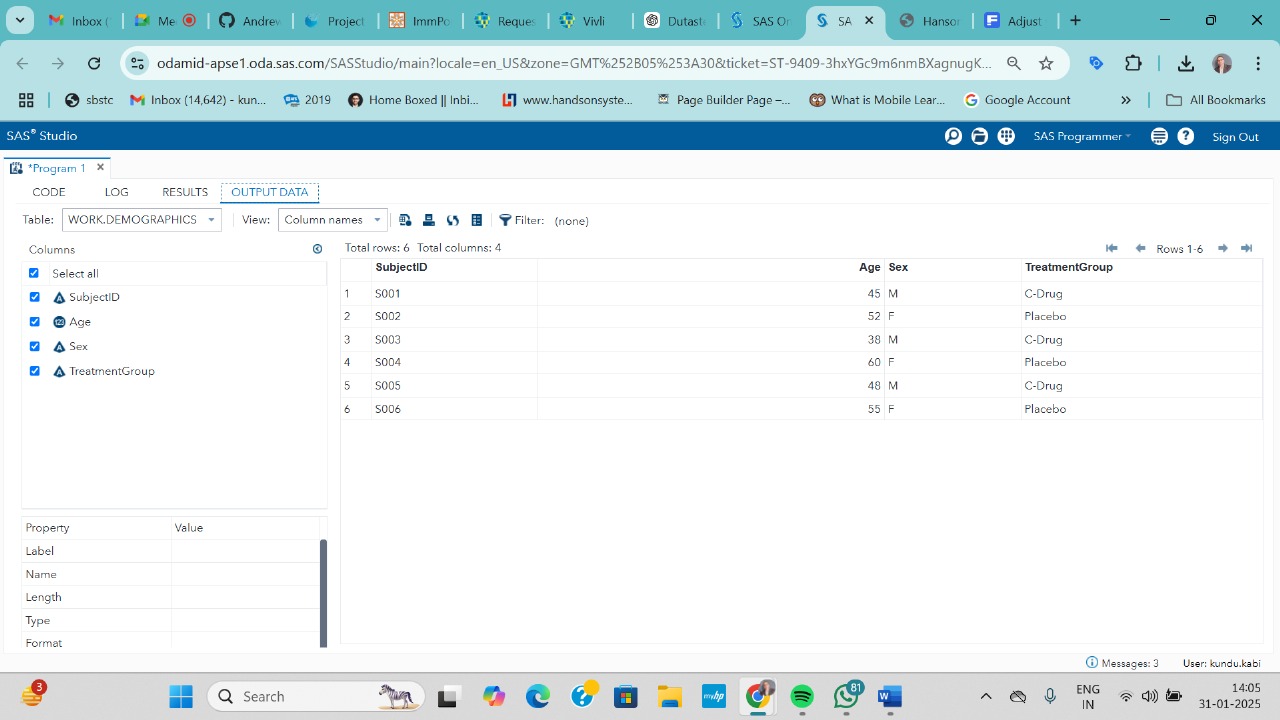1280x720 pixels.
Task: Select the S004 cell
Action: coord(454,362)
